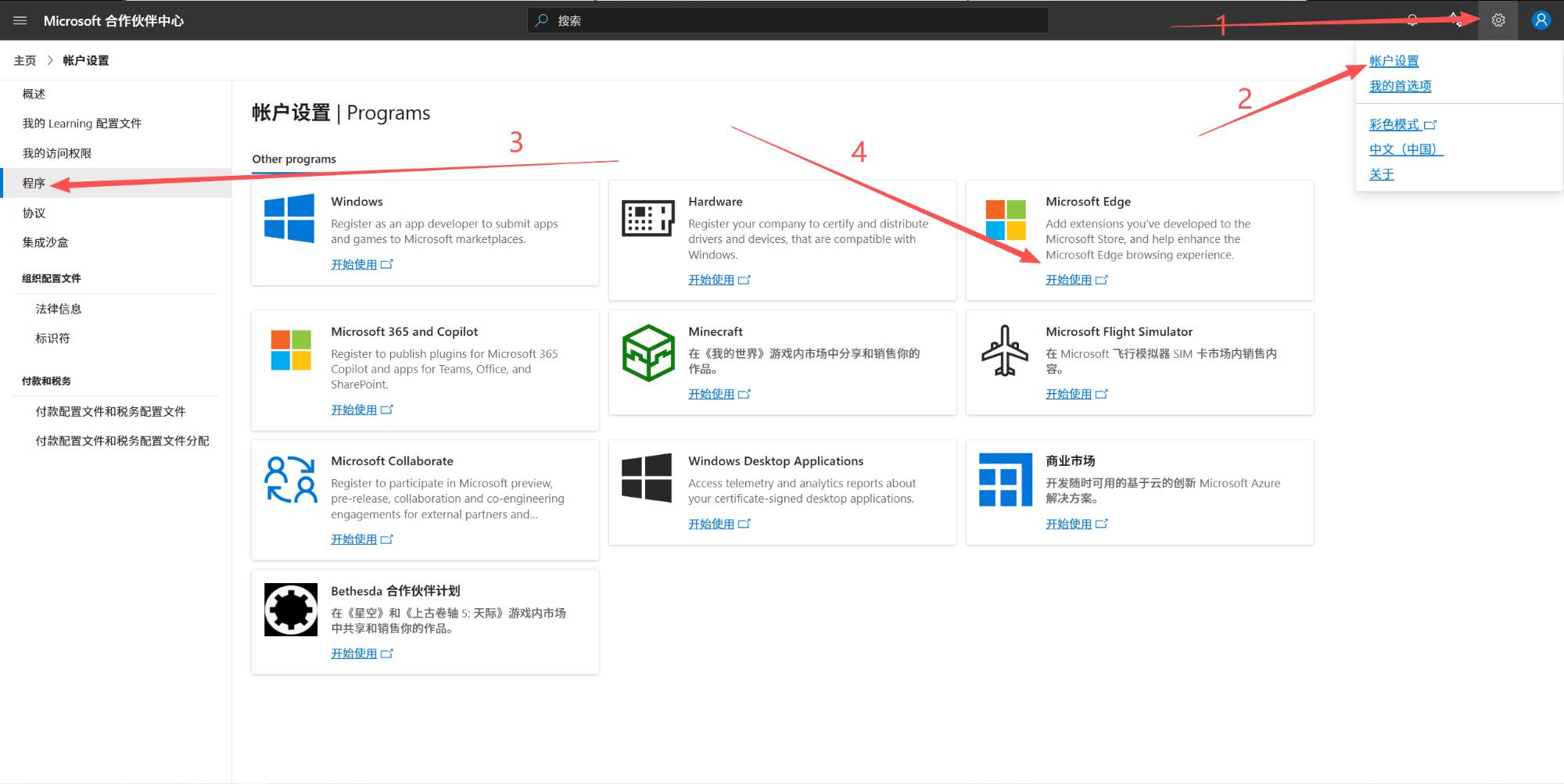1564x784 pixels.
Task: Click 开始使用 under Hardware card
Action: click(711, 280)
